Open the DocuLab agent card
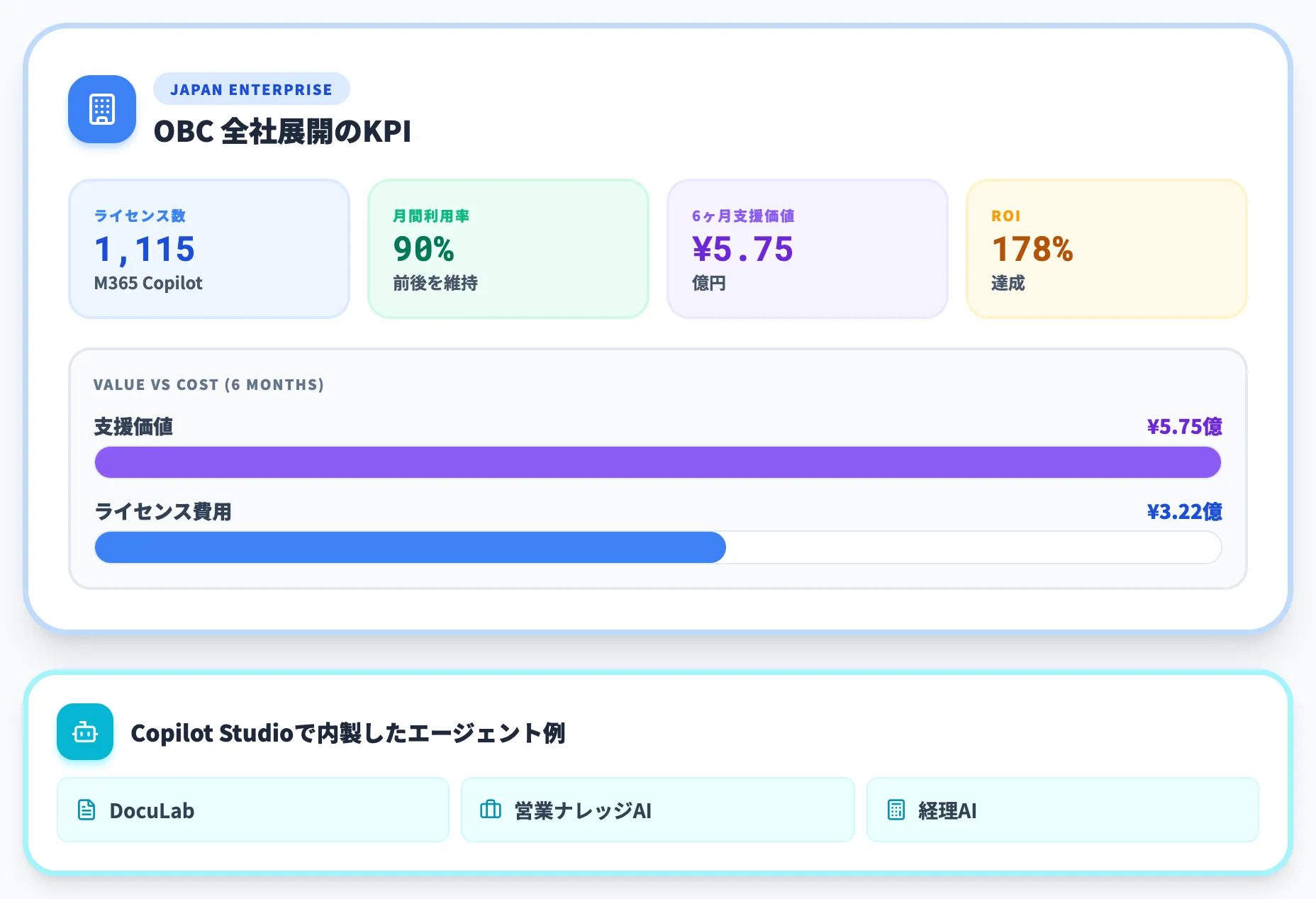This screenshot has width=1316, height=899. pos(253,810)
